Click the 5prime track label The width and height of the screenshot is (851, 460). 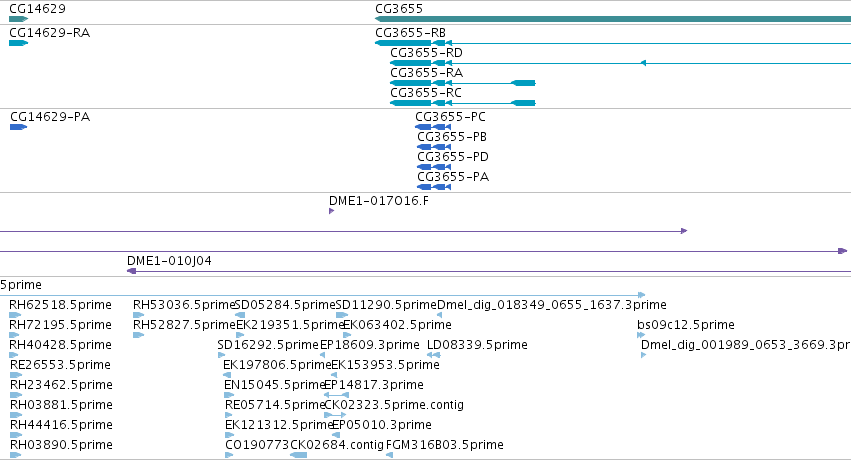pyautogui.click(x=21, y=285)
